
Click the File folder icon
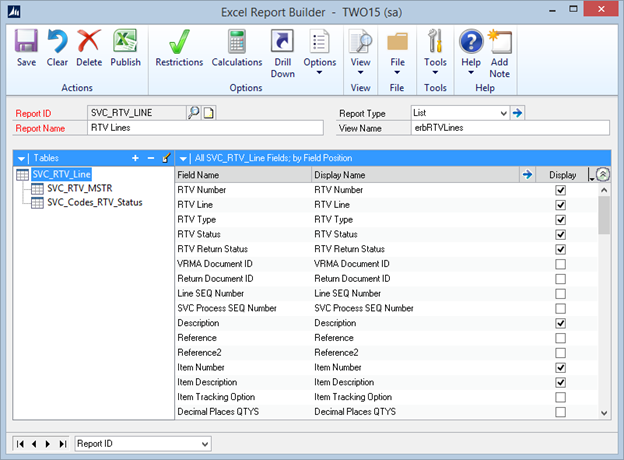point(397,41)
